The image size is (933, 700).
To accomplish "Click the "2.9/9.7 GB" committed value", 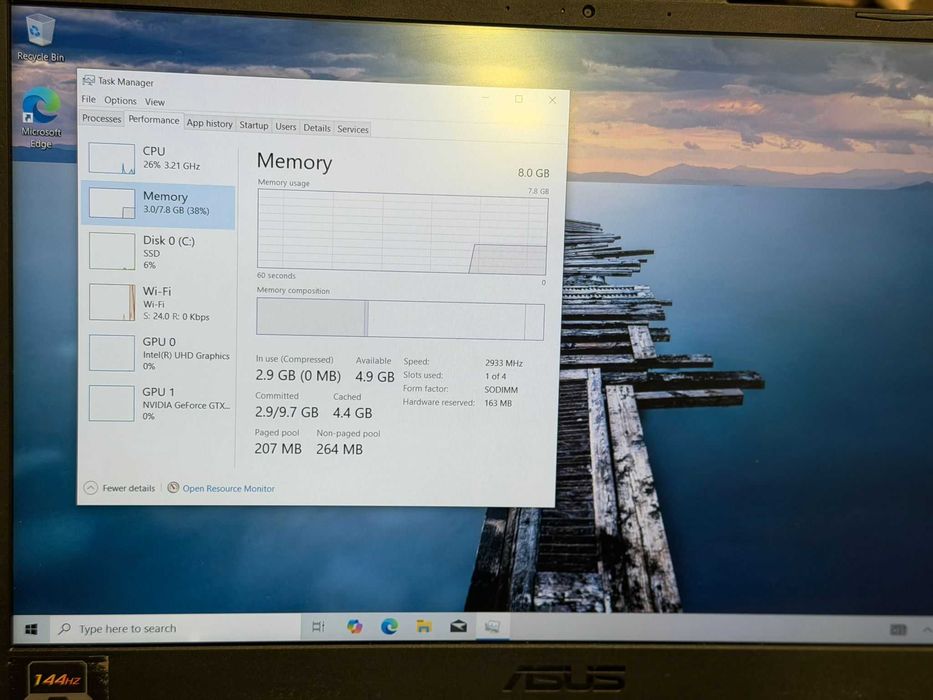I will coord(287,412).
